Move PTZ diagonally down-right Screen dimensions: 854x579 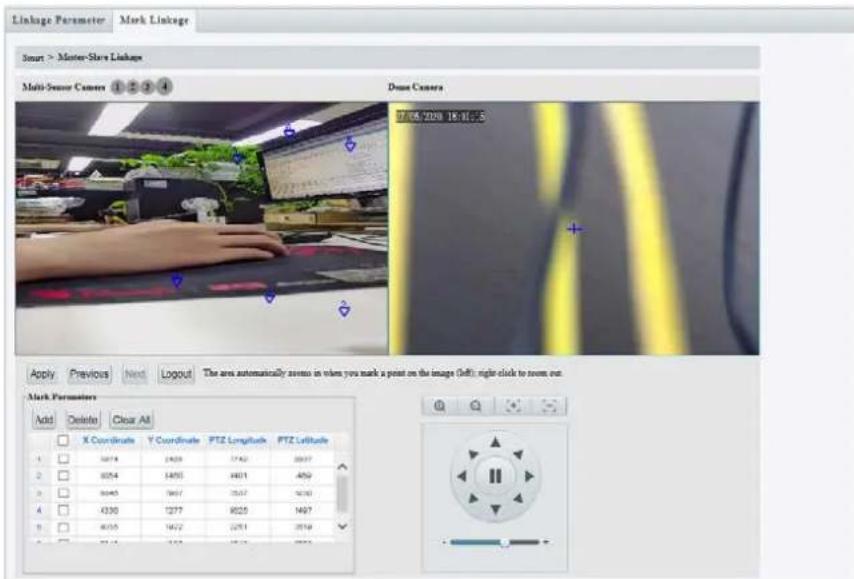(518, 498)
